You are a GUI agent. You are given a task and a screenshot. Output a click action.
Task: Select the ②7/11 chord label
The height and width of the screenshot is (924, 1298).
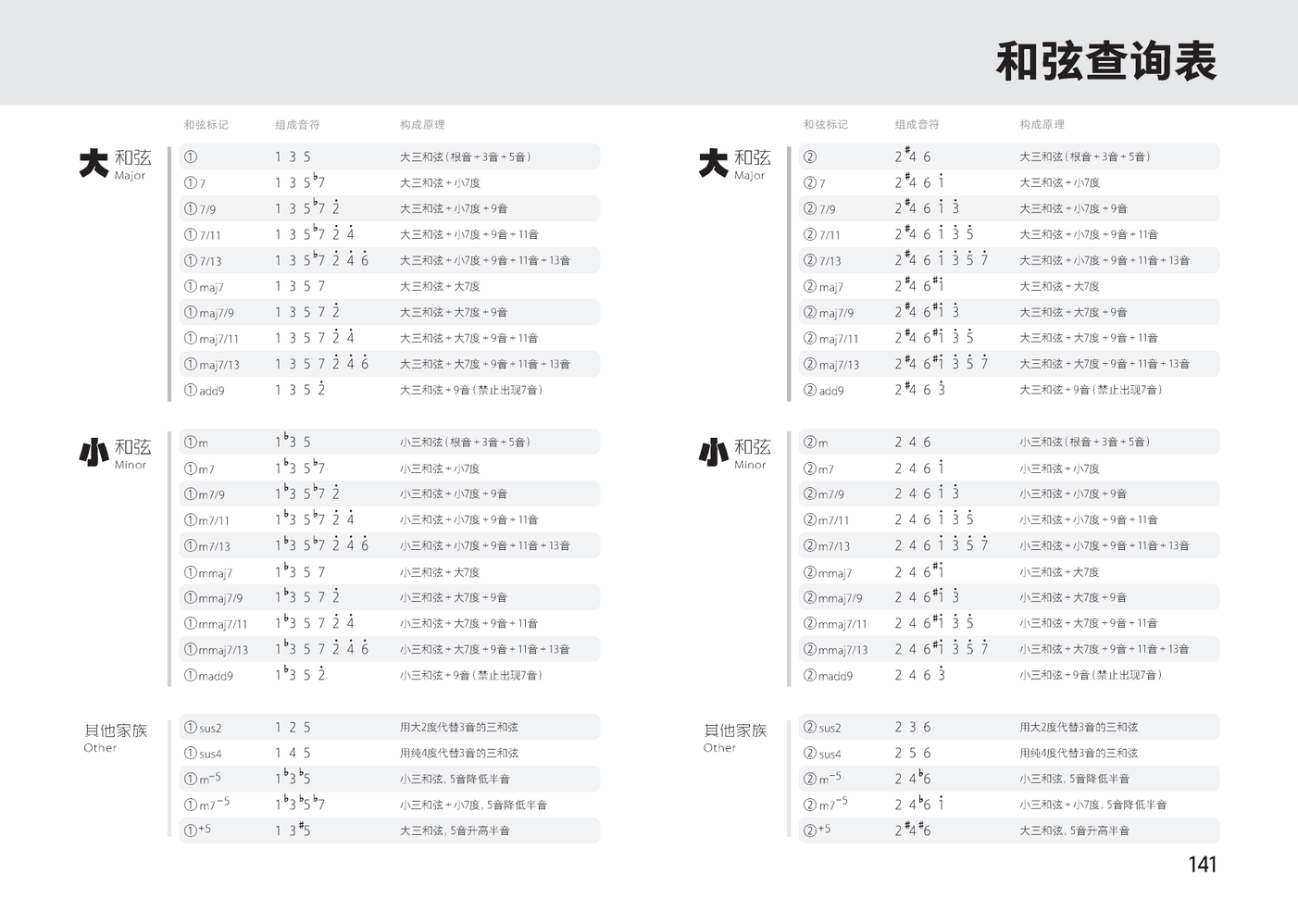[822, 235]
